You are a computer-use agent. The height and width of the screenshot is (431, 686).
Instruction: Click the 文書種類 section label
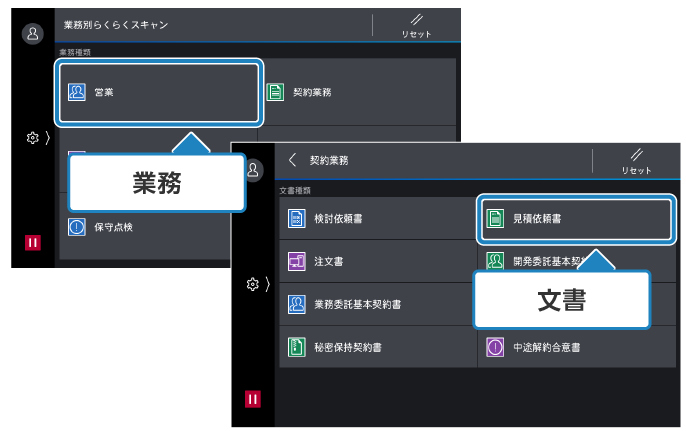(x=295, y=191)
